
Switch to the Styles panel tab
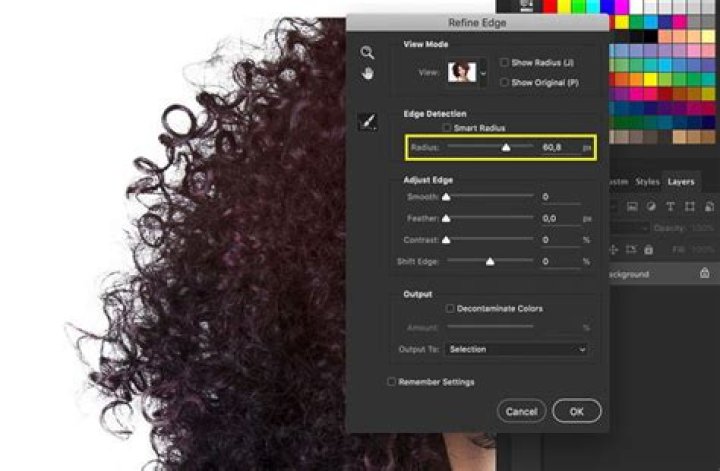[x=647, y=182]
